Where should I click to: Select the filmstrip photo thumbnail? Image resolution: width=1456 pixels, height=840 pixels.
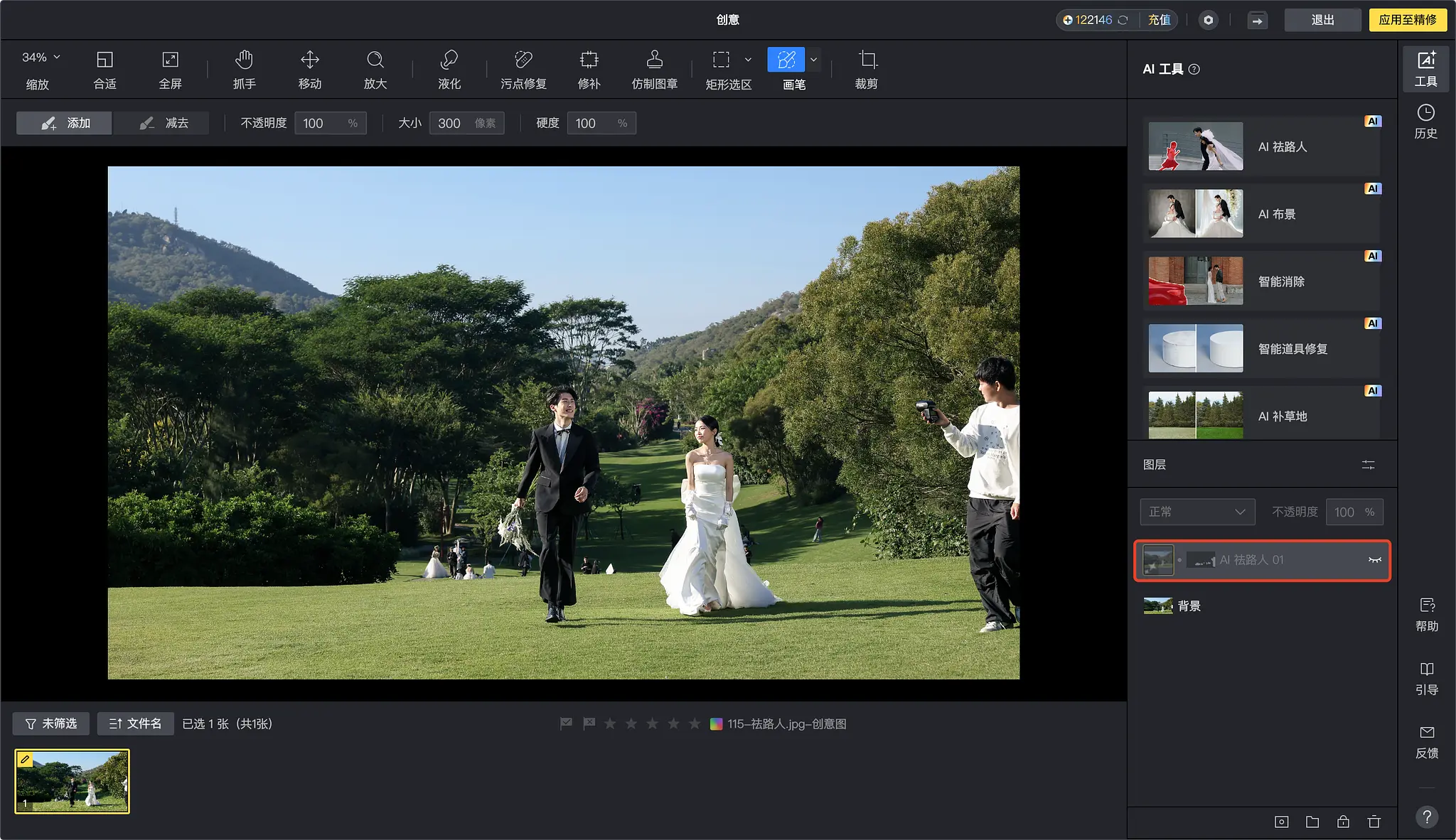(72, 781)
